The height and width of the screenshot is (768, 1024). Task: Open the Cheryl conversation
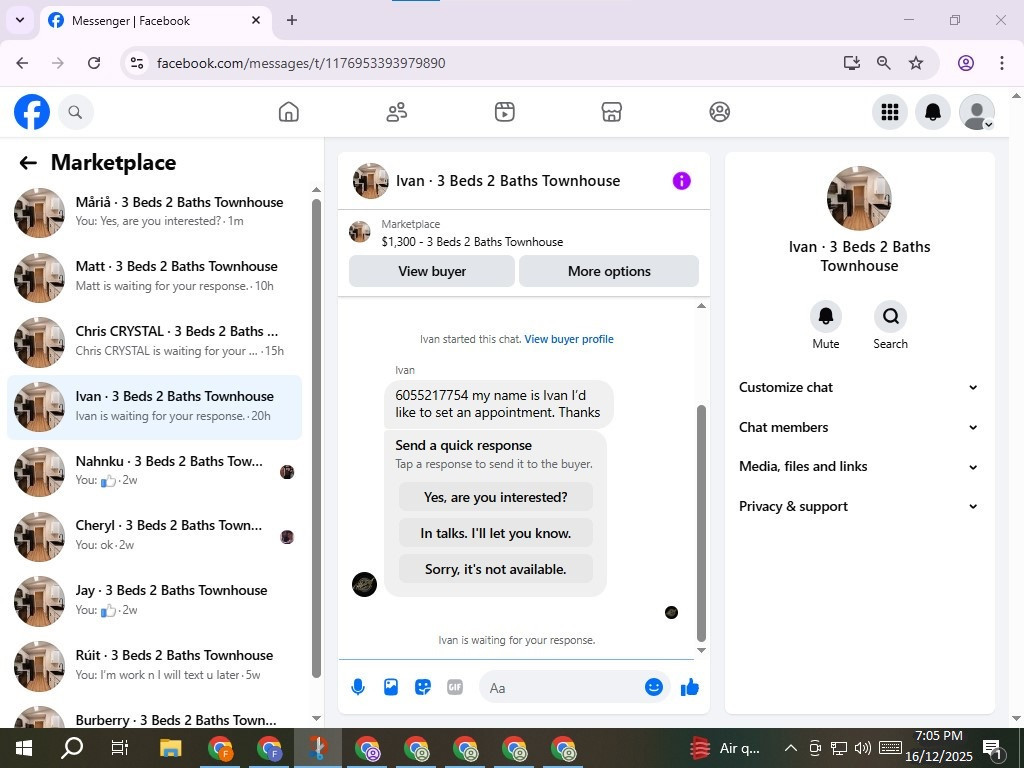155,536
